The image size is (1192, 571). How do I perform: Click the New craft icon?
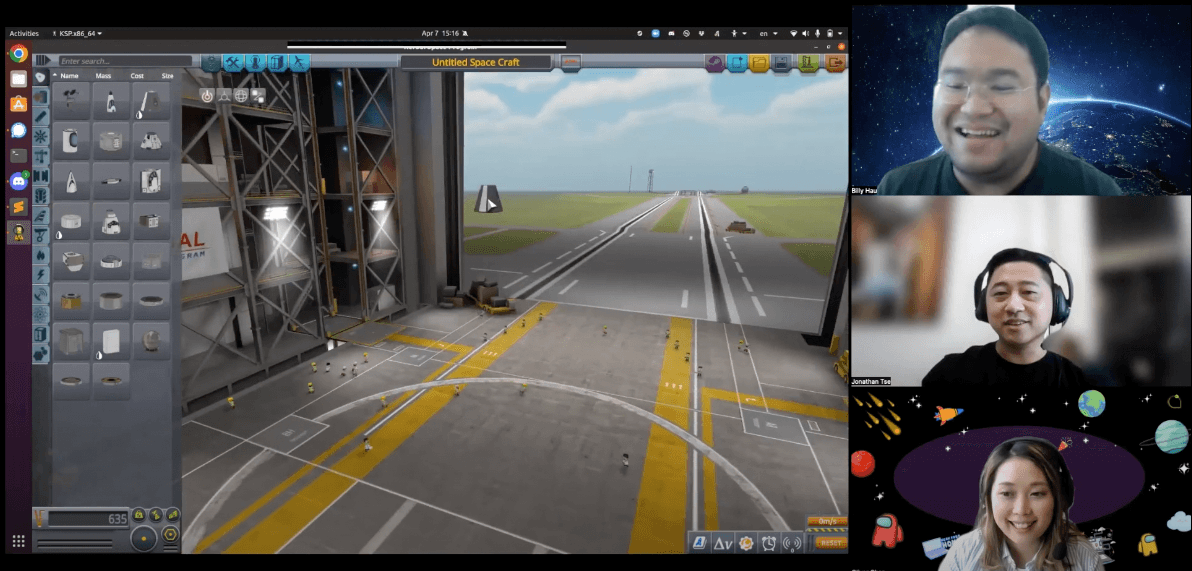click(x=738, y=63)
